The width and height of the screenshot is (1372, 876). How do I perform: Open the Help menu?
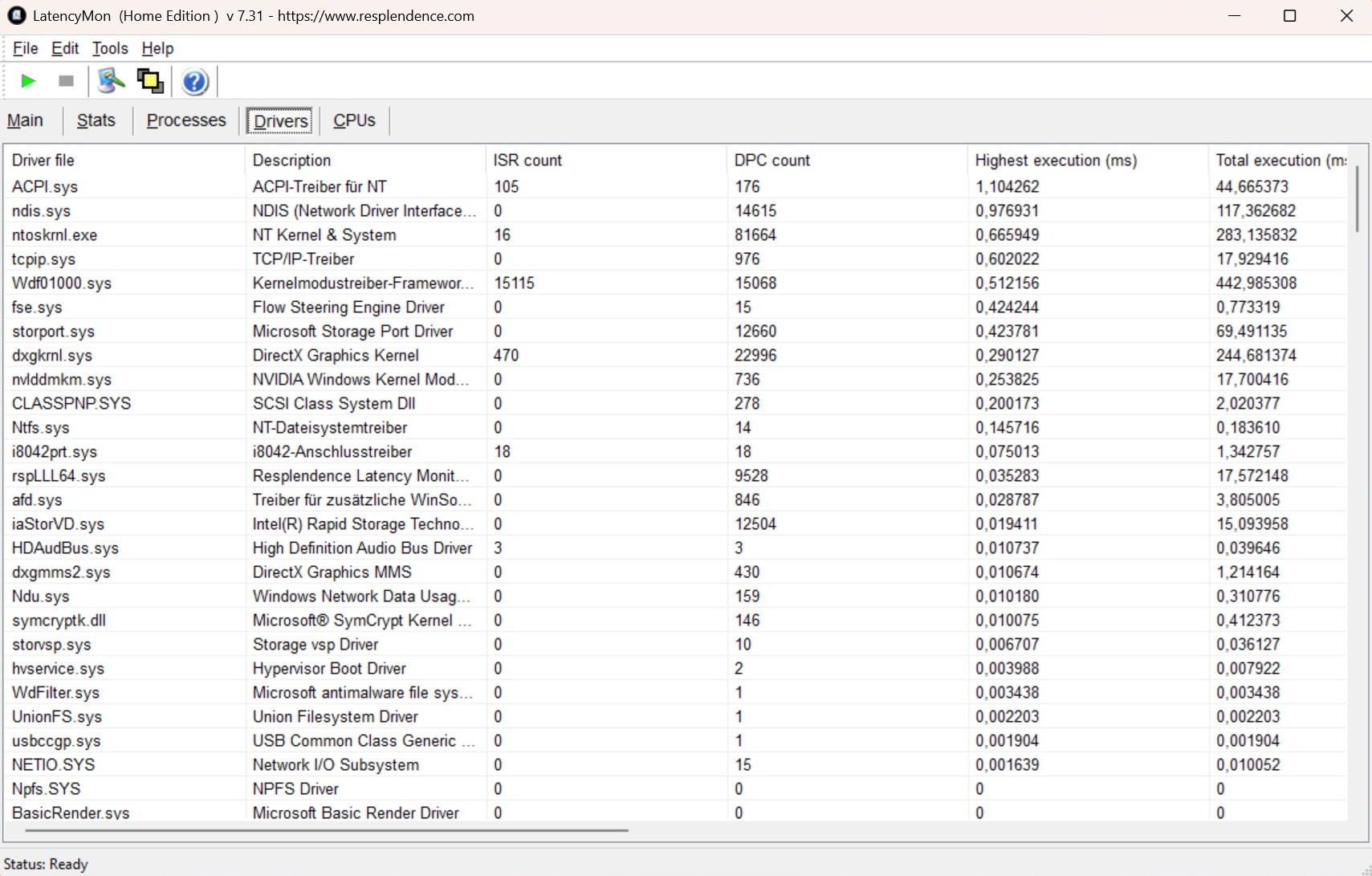pyautogui.click(x=157, y=48)
